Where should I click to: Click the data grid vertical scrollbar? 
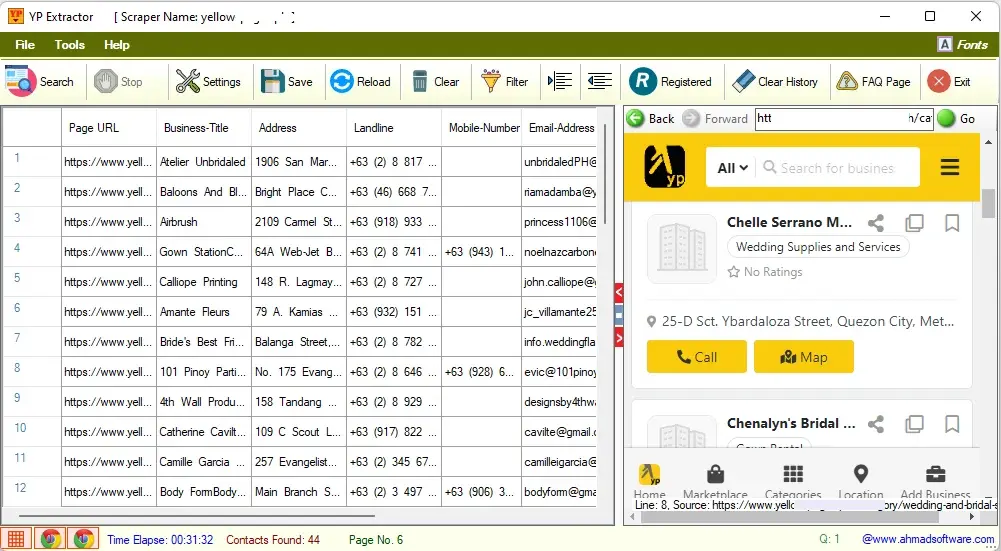coord(606,170)
